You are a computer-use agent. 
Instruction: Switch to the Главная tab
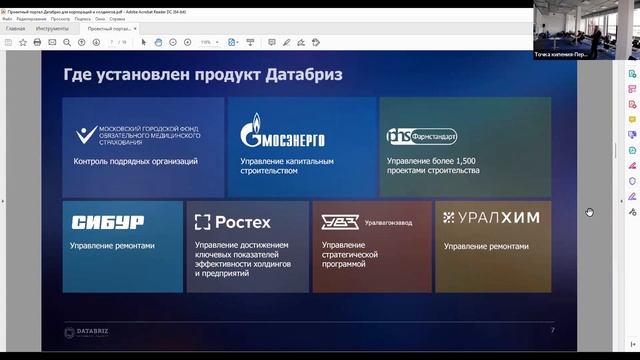point(16,29)
